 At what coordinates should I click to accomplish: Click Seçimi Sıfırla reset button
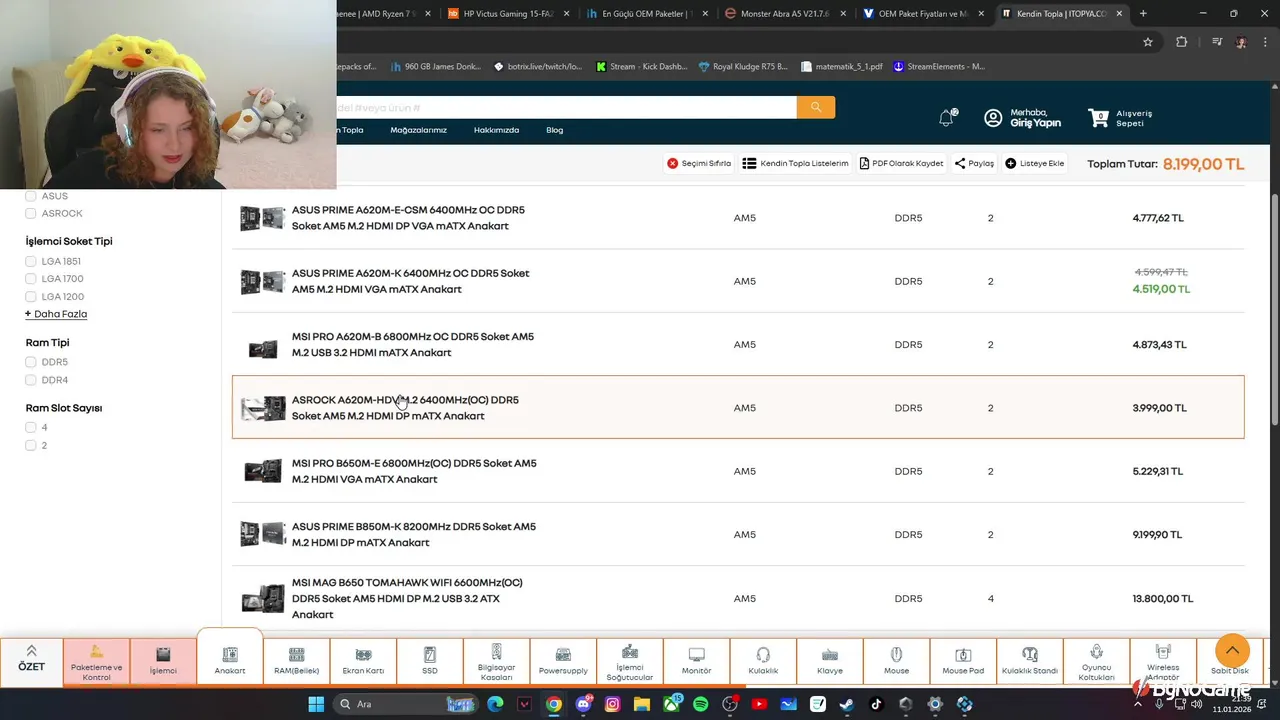click(x=699, y=163)
